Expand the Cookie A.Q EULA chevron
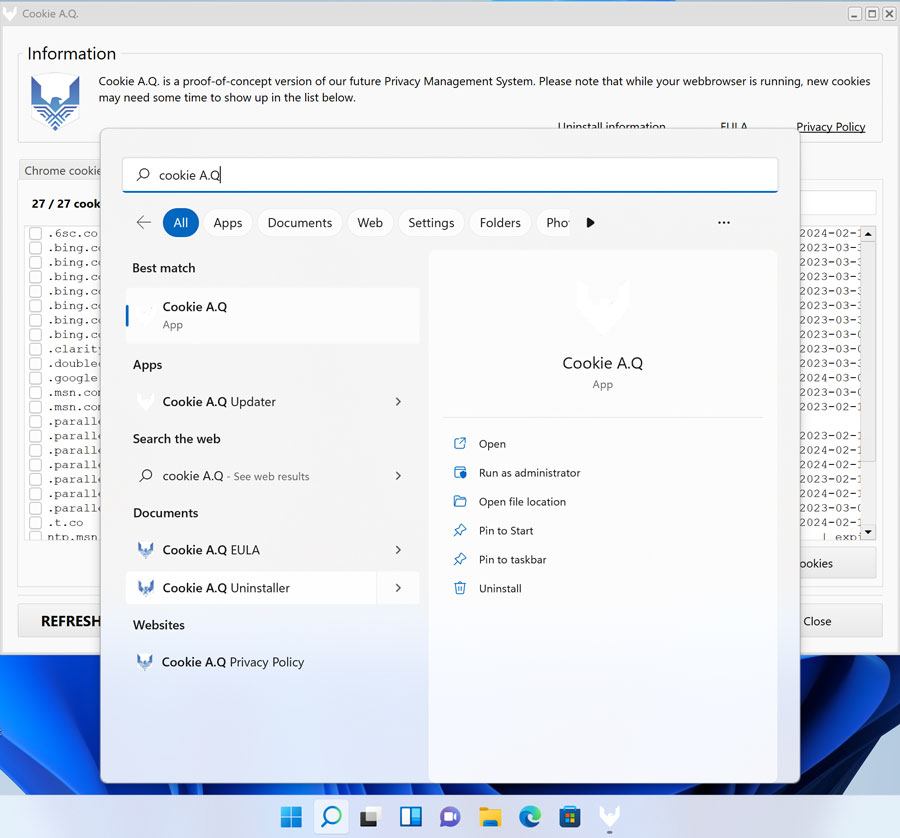Screen dimensions: 900x838 point(398,550)
